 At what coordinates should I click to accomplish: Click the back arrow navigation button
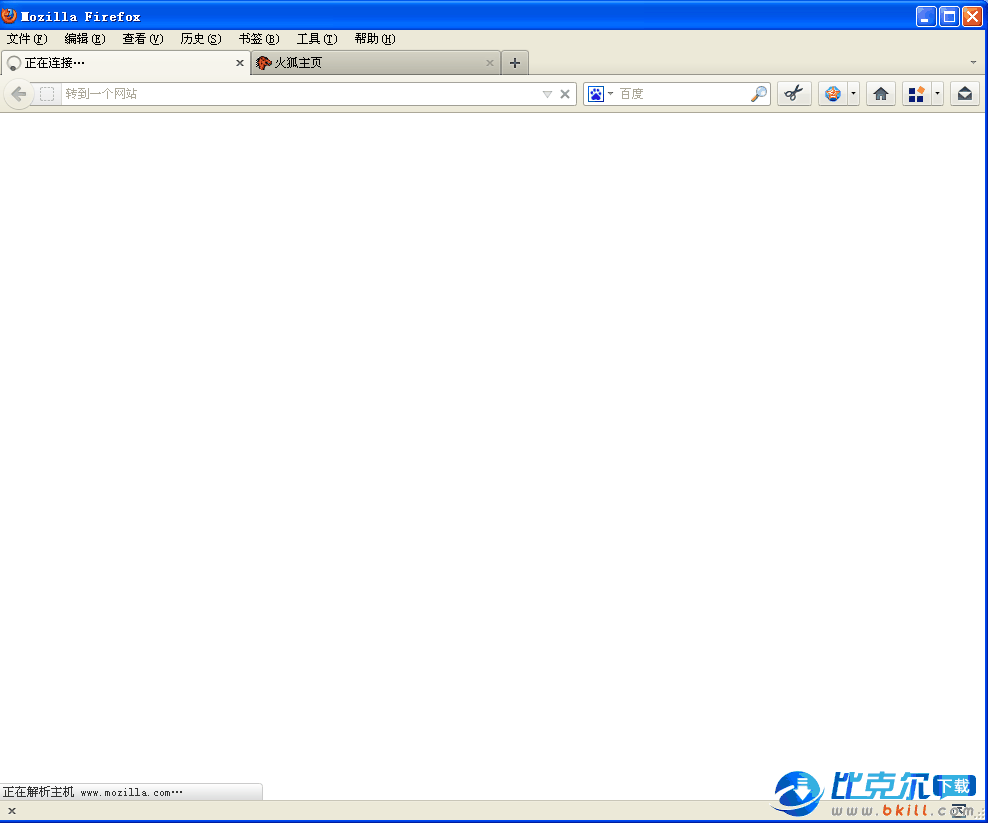[x=19, y=95]
